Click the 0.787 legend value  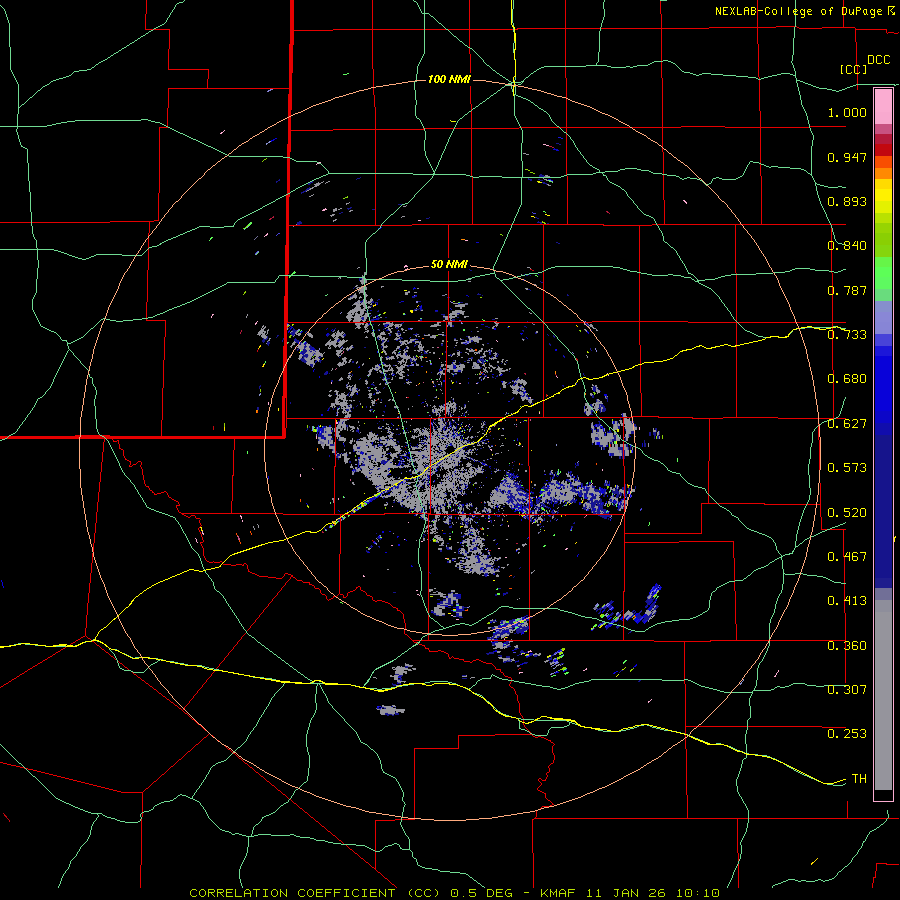coord(847,290)
